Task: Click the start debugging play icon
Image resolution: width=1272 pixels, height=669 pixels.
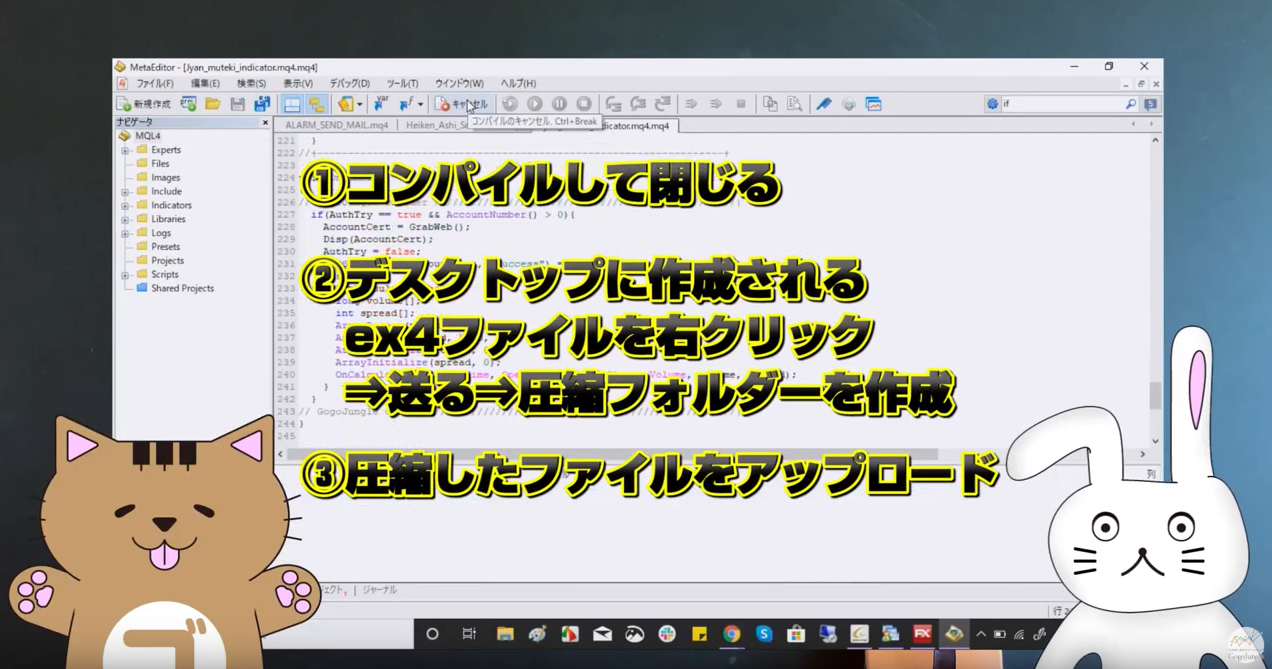Action: (x=535, y=104)
